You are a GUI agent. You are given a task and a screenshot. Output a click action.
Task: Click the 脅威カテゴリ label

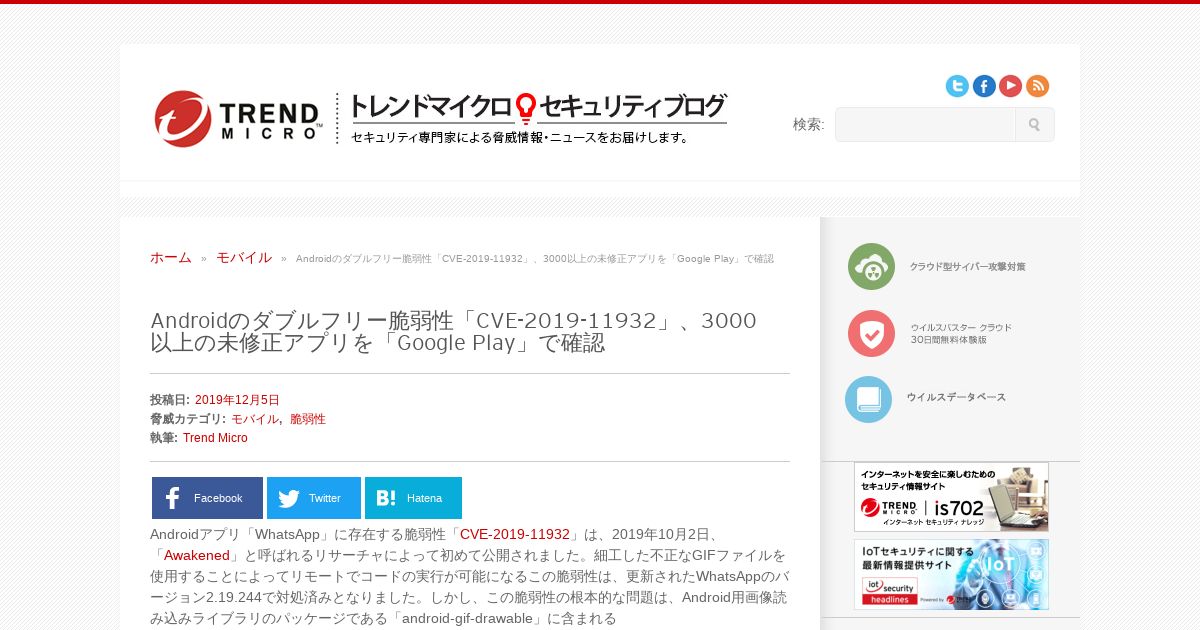pyautogui.click(x=188, y=419)
